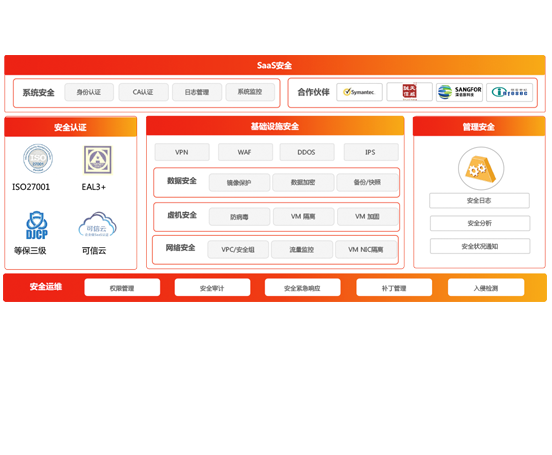Click the 安全审计 box in bottom bar
This screenshot has width=552, height=455.
pos(212,288)
